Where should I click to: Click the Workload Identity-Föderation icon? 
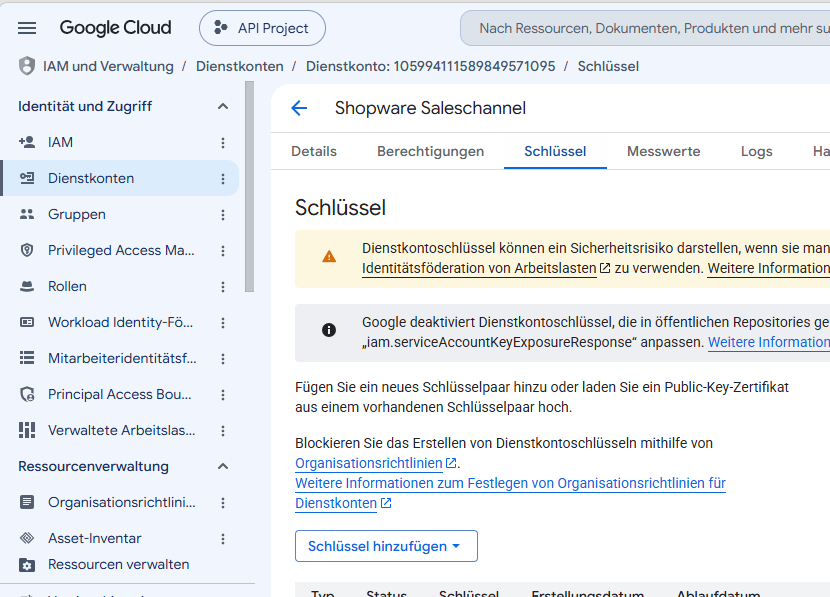click(x=27, y=322)
